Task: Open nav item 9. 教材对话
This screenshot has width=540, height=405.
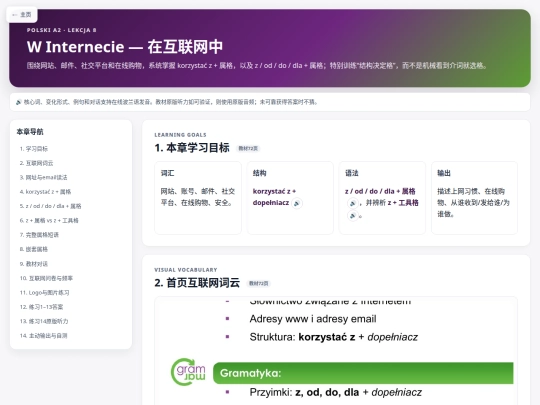Action: [34, 264]
